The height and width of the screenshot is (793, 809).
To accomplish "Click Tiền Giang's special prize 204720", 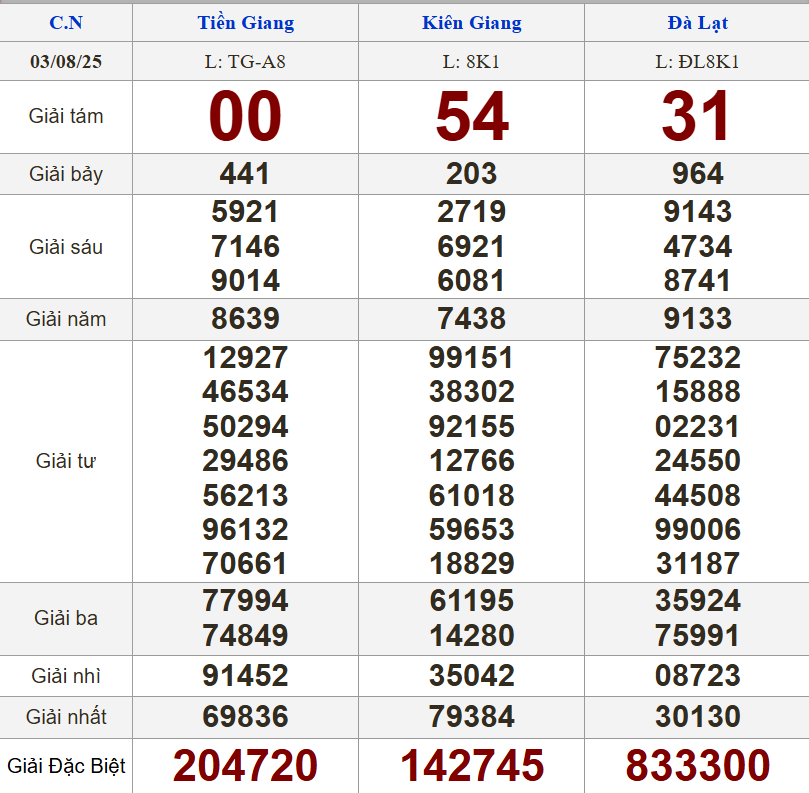I will (x=245, y=766).
